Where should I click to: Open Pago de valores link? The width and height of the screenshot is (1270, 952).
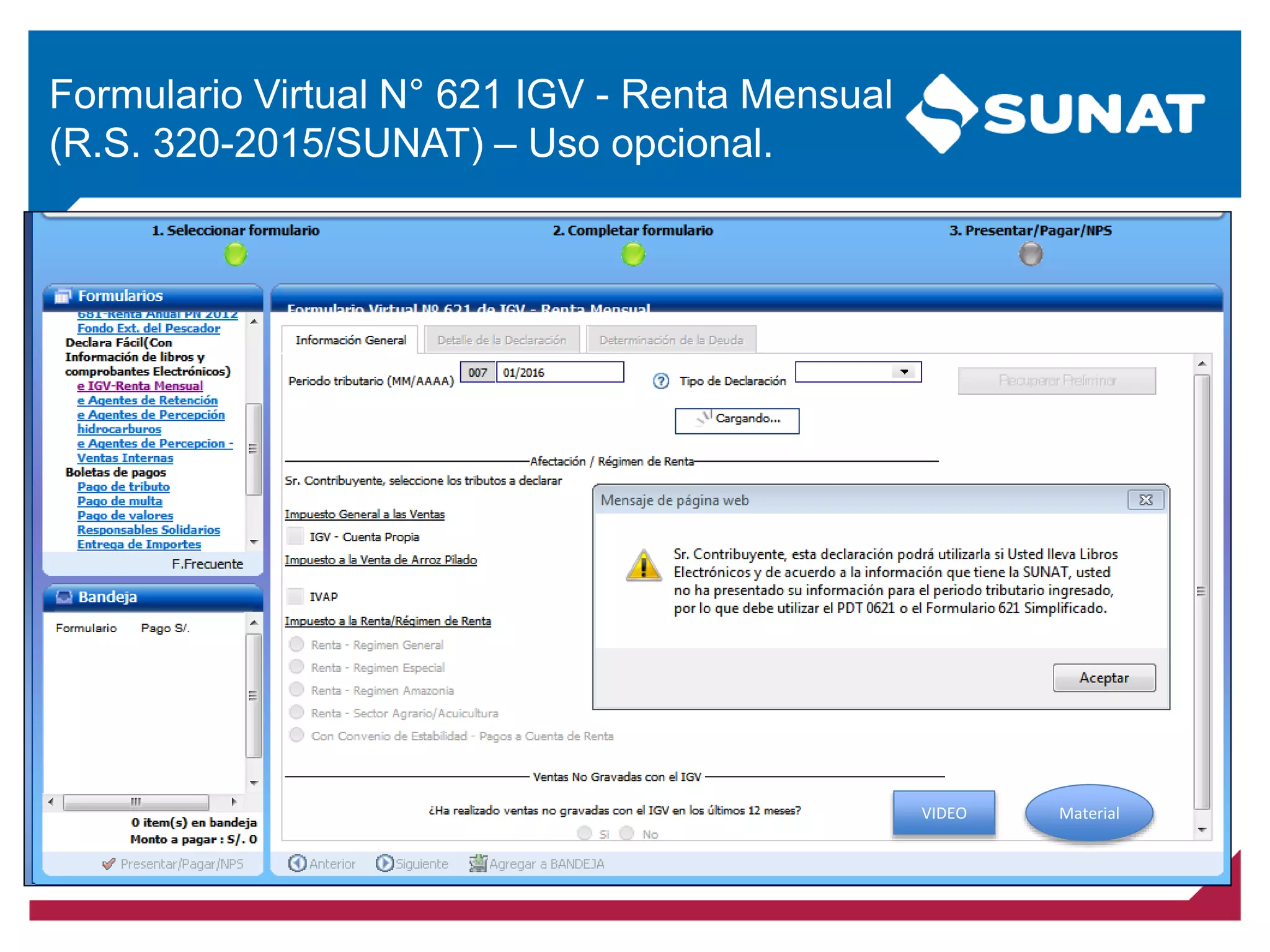pos(125,516)
